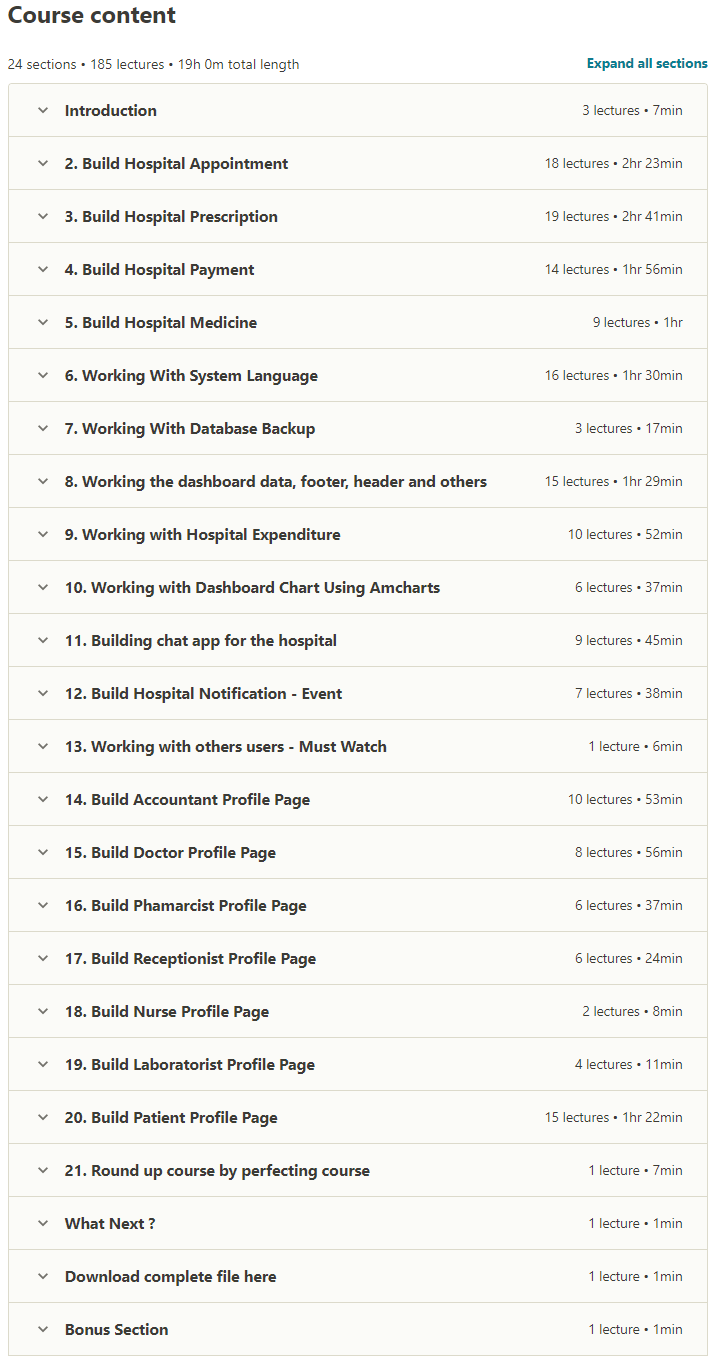
Task: Select 16. Build Phamarcist Profile Page title
Action: point(186,906)
